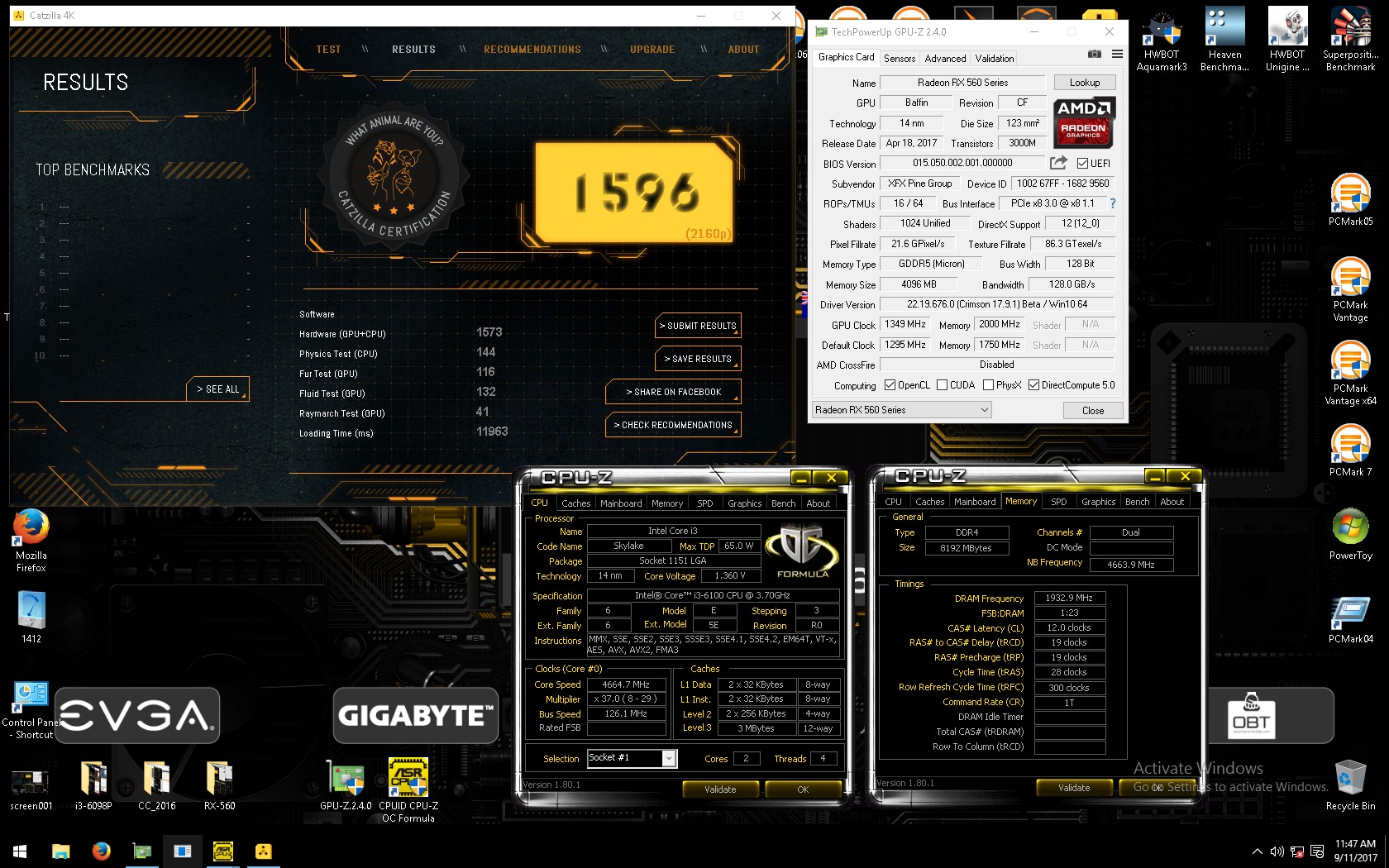The height and width of the screenshot is (868, 1389).
Task: Toggle the UEFI checkbox in GPU-Z
Action: click(1082, 164)
